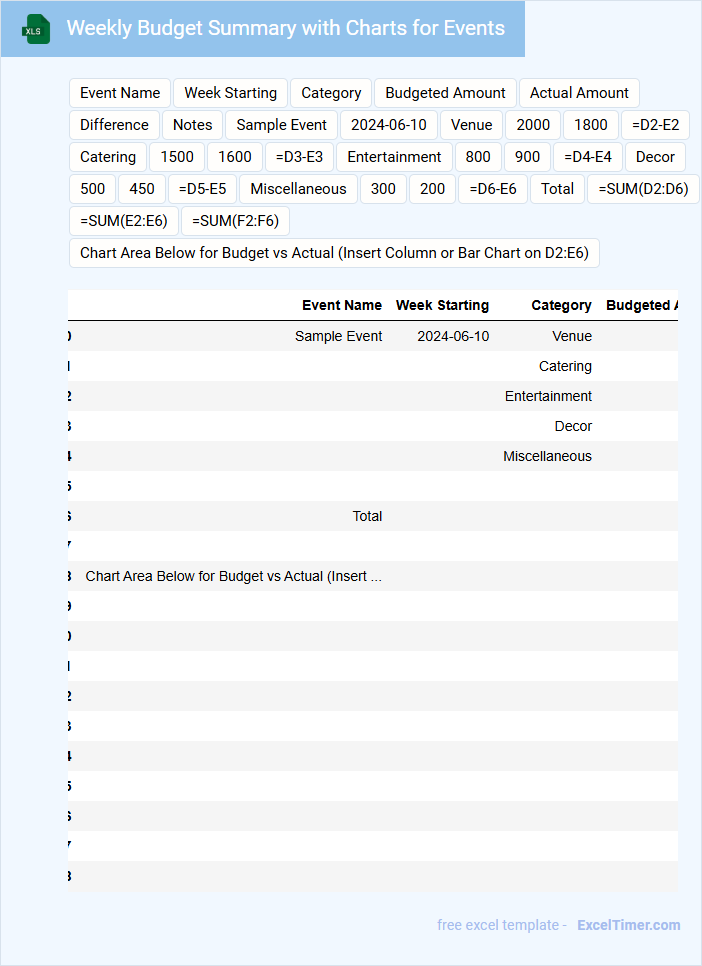This screenshot has height=966, width=702.
Task: Select the 'Week Starting' tag chip
Action: [x=231, y=93]
